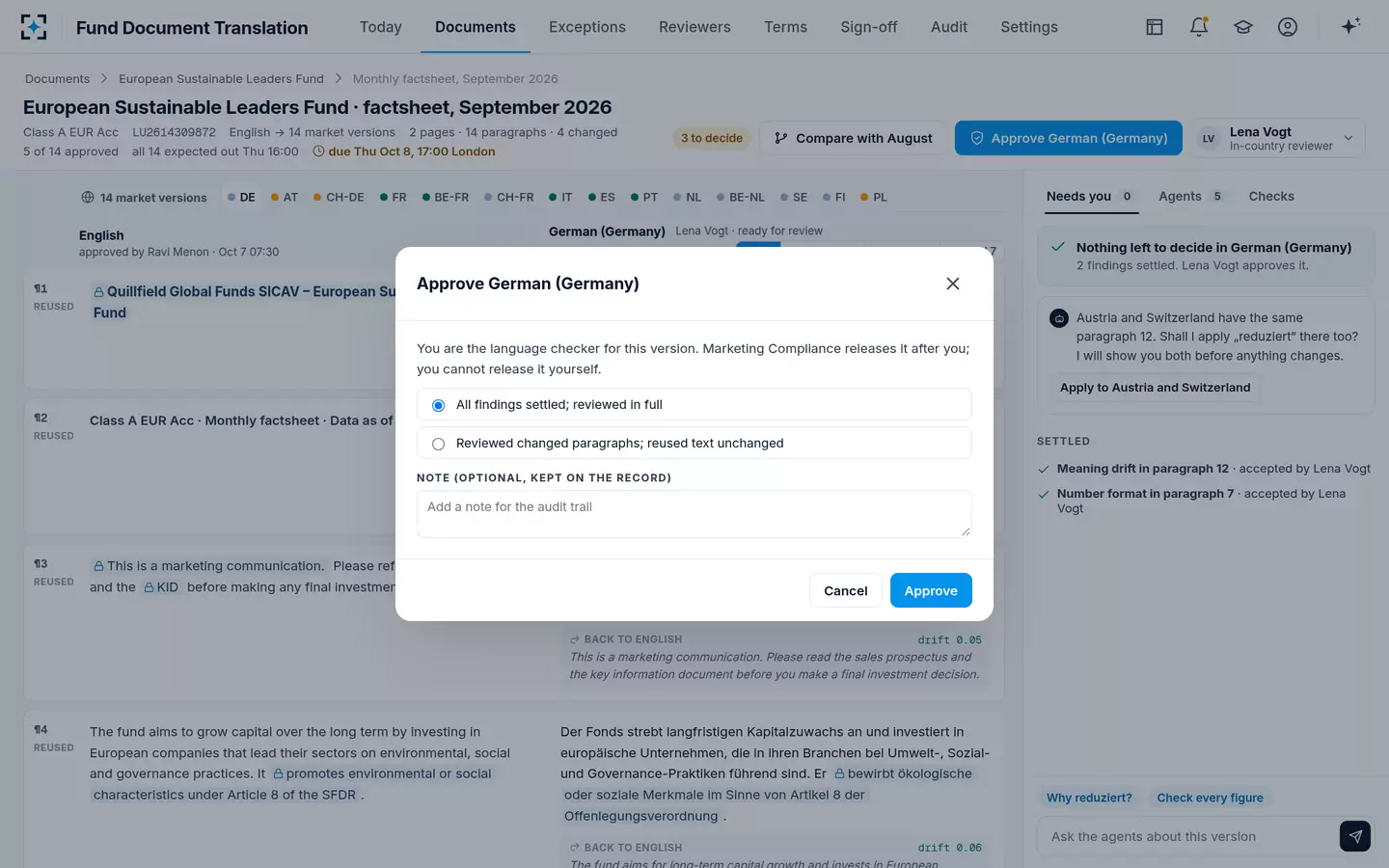The height and width of the screenshot is (868, 1389).
Task: Select 'All findings settled; reviewed in full'
Action: 694,405
